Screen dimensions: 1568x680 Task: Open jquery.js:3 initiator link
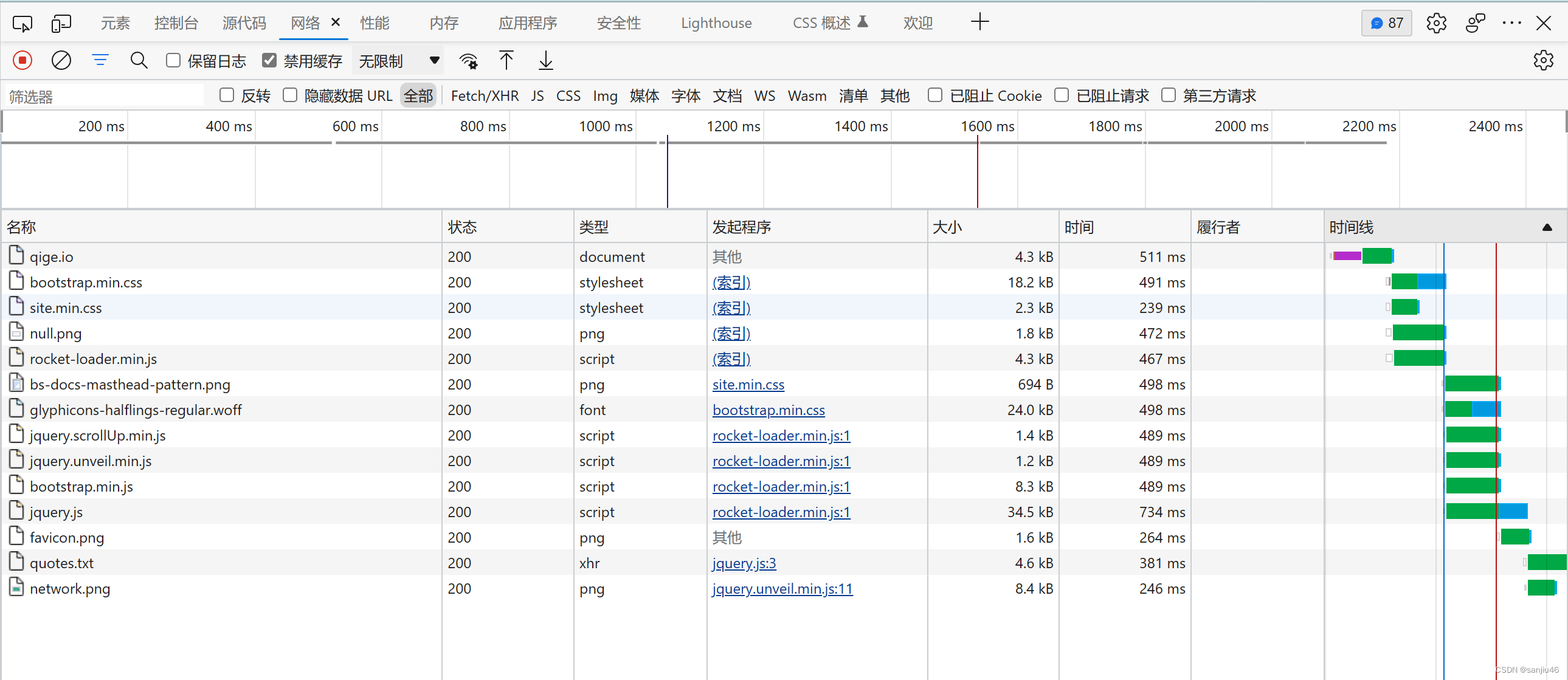tap(744, 563)
